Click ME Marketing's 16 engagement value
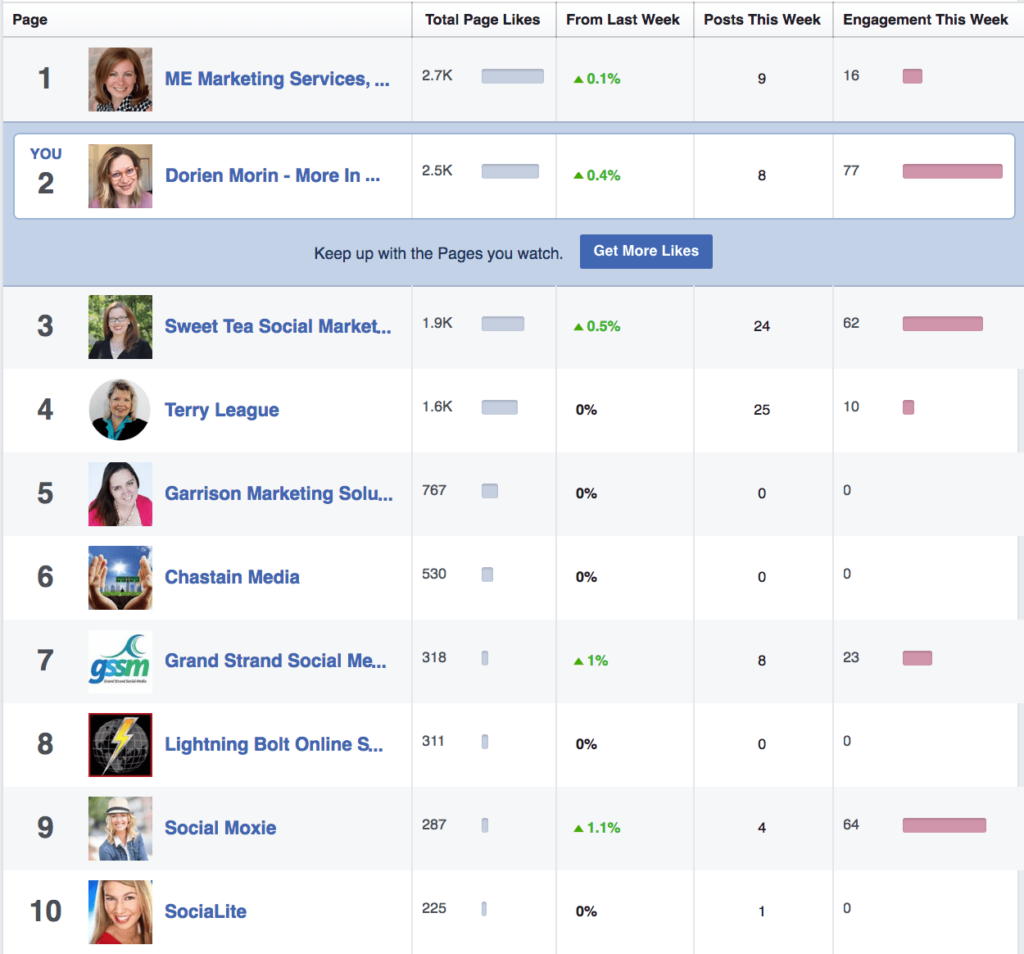This screenshot has height=954, width=1024. (x=851, y=76)
